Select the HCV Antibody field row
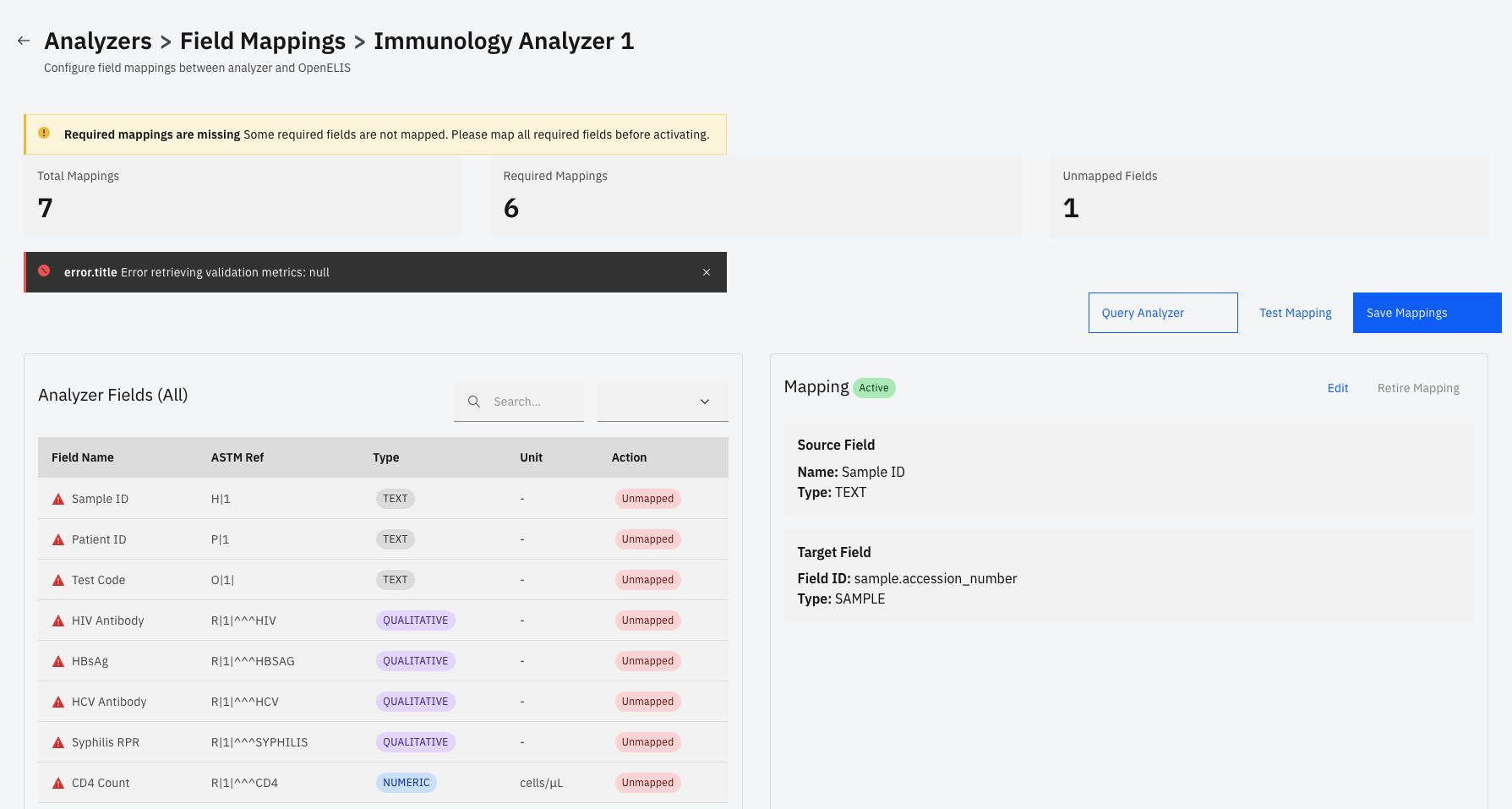The height and width of the screenshot is (809, 1512). pyautogui.click(x=383, y=702)
